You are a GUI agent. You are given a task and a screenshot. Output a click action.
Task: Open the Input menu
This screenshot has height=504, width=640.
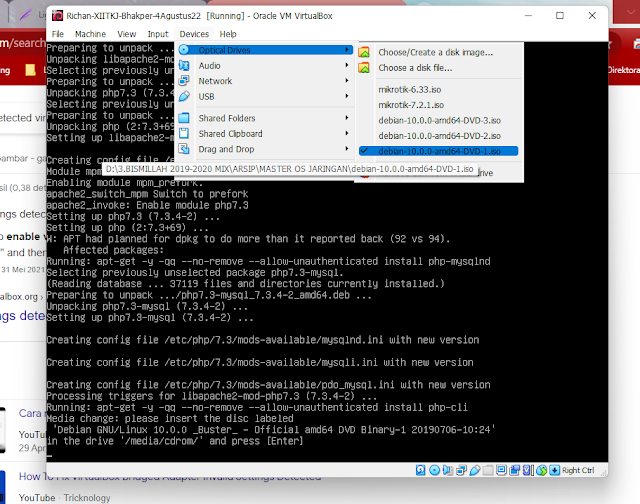158,34
